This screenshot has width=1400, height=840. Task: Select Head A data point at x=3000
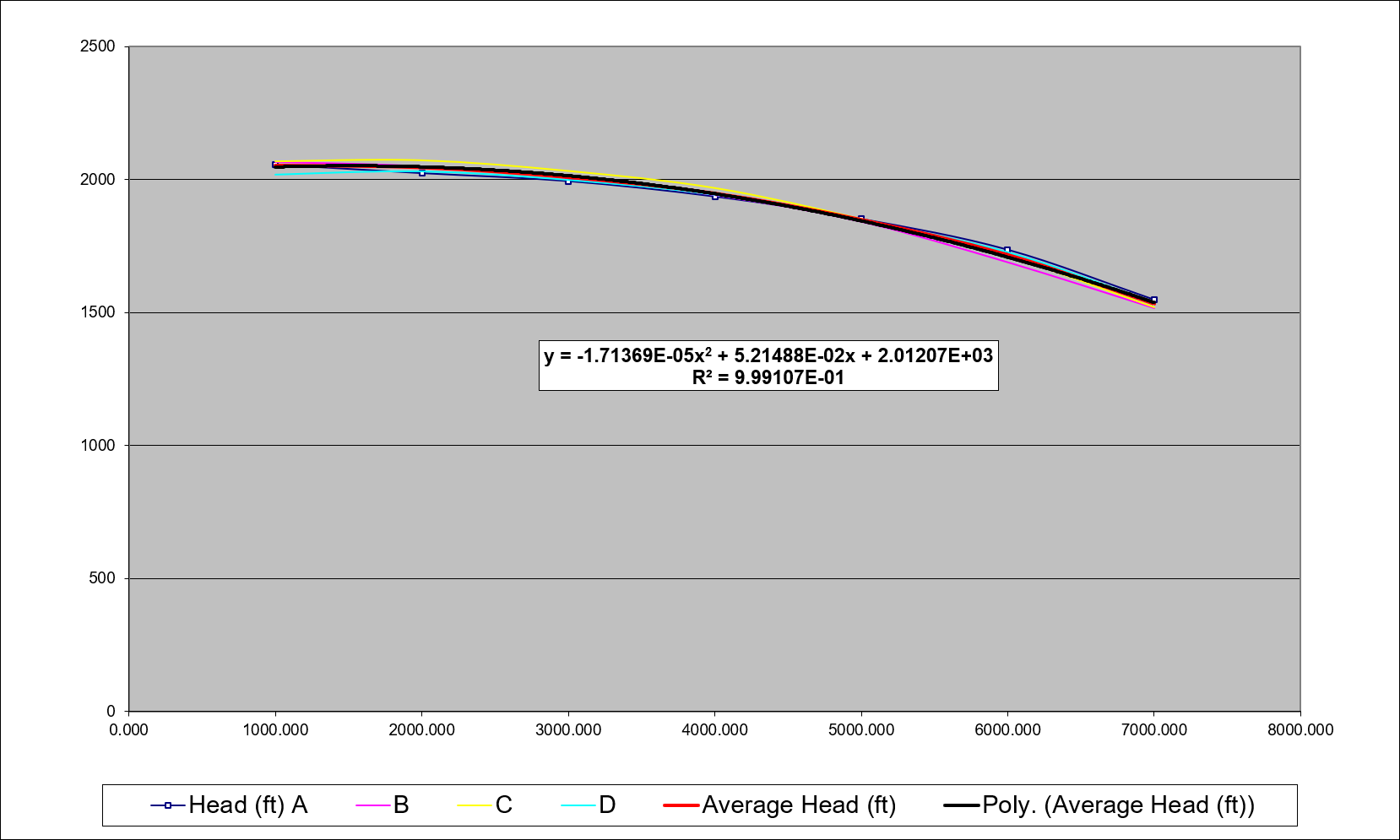pos(568,182)
